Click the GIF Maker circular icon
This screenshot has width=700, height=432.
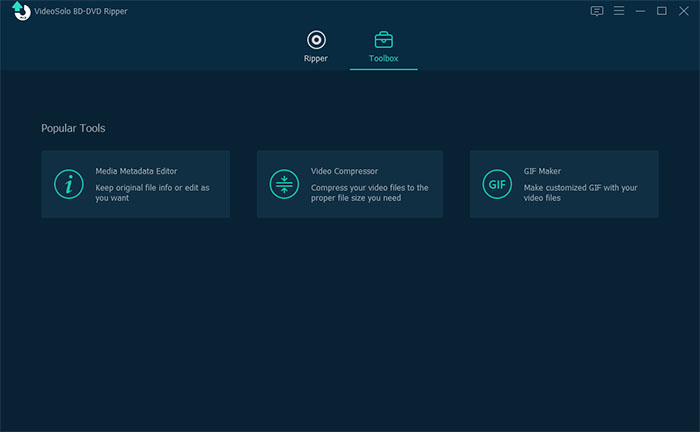497,184
